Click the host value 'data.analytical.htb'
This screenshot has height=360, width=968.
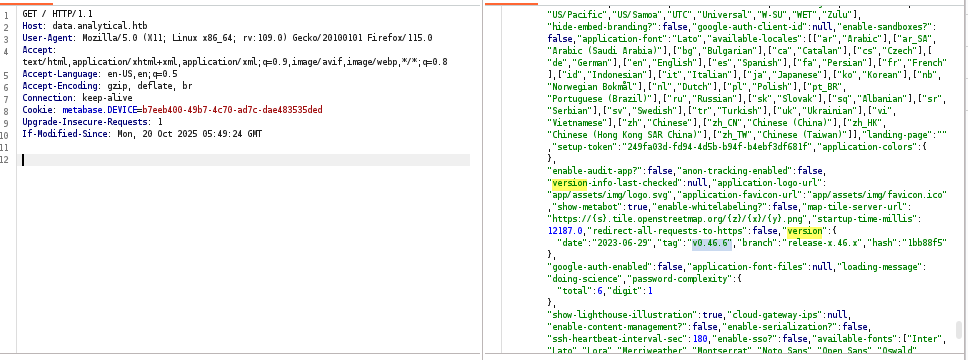pyautogui.click(x=99, y=26)
